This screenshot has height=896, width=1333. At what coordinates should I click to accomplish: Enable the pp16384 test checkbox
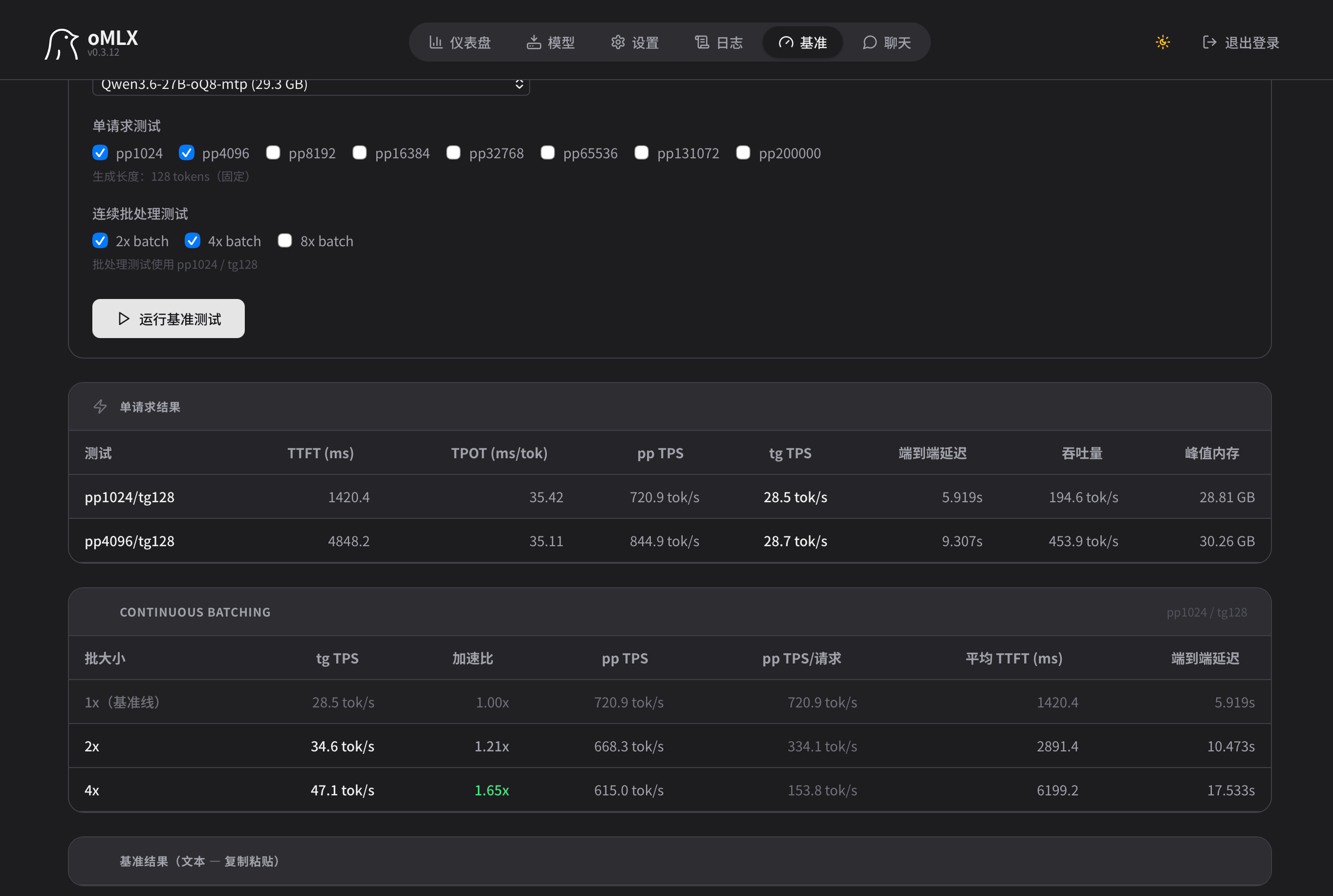[359, 152]
